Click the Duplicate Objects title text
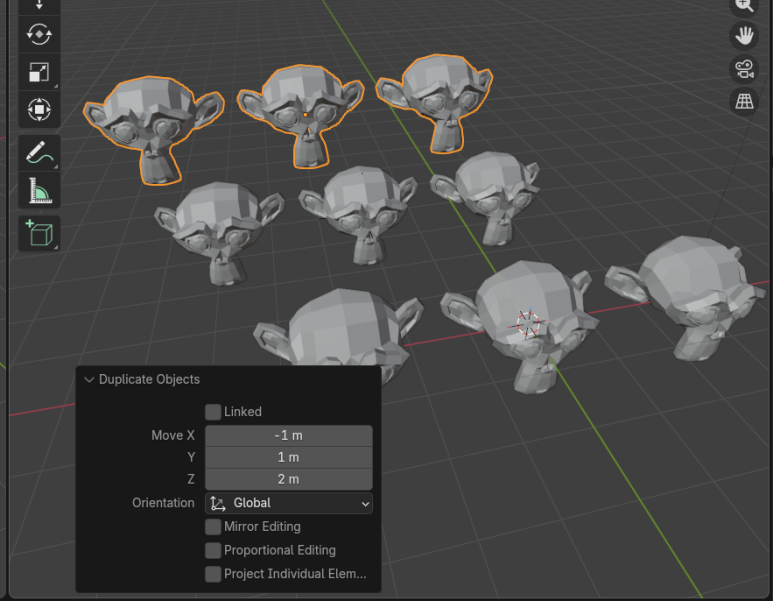 [x=149, y=380]
